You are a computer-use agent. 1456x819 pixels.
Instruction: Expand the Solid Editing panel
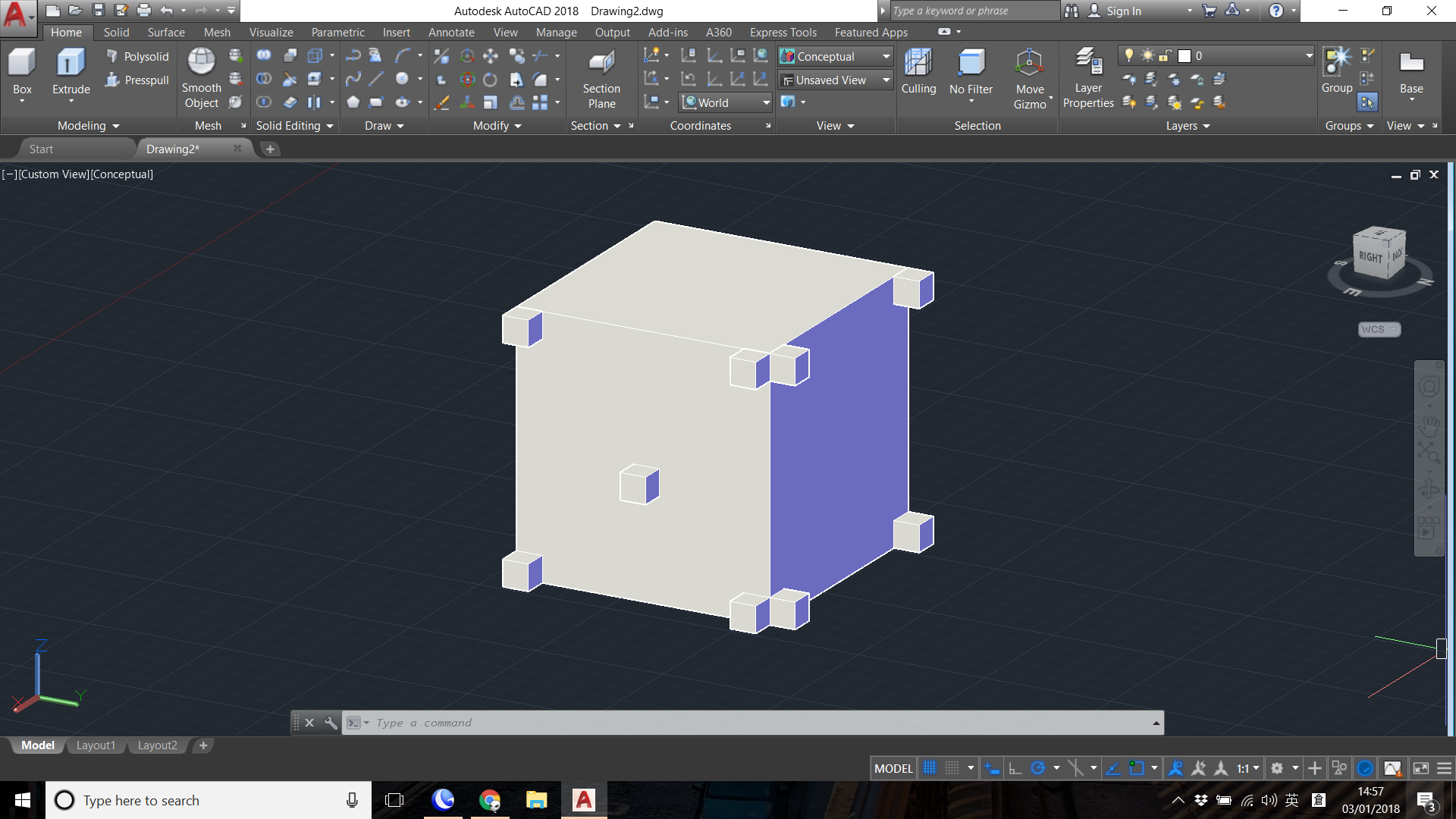tap(295, 126)
